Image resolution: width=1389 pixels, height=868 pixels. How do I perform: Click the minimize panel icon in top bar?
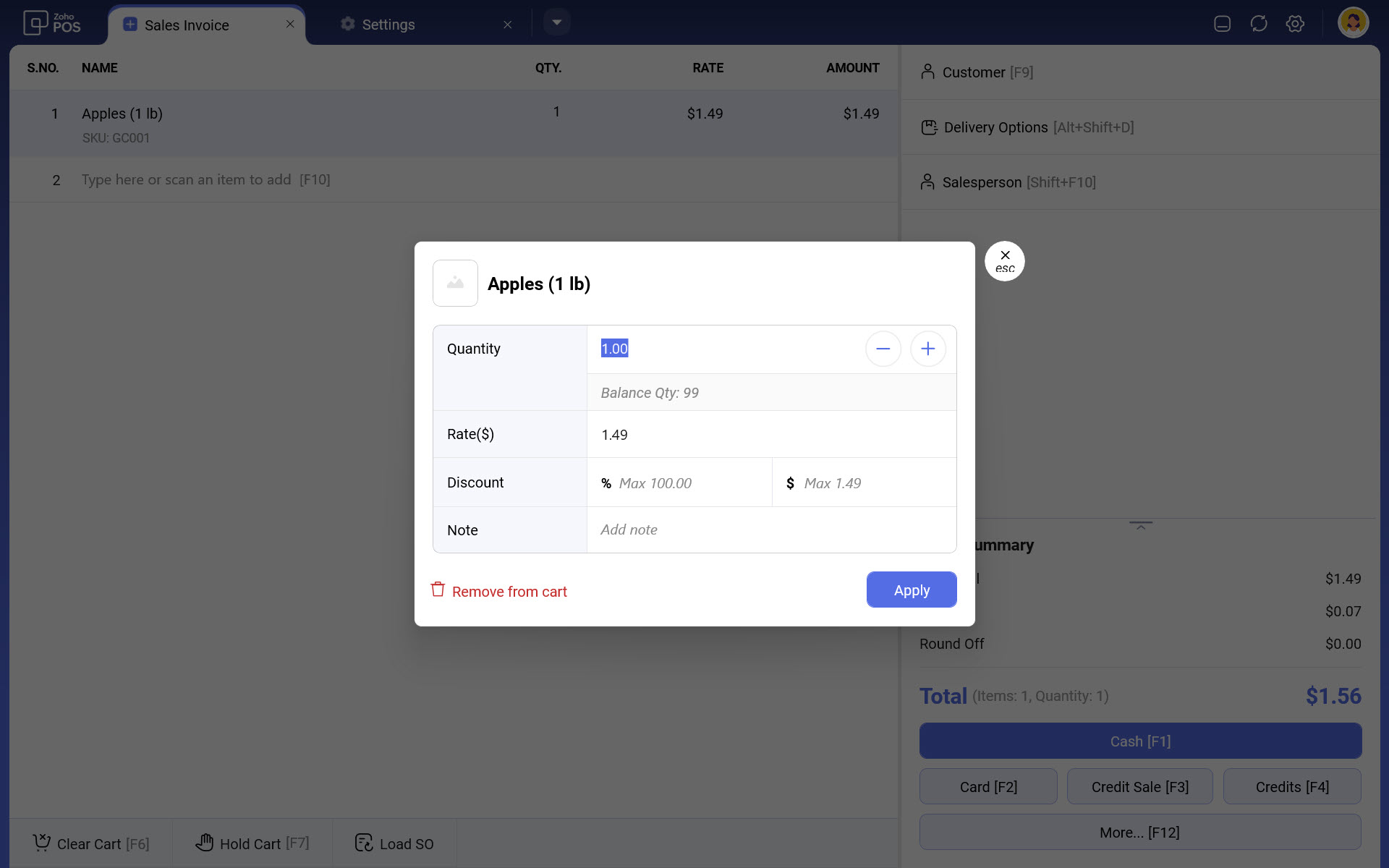1222,24
